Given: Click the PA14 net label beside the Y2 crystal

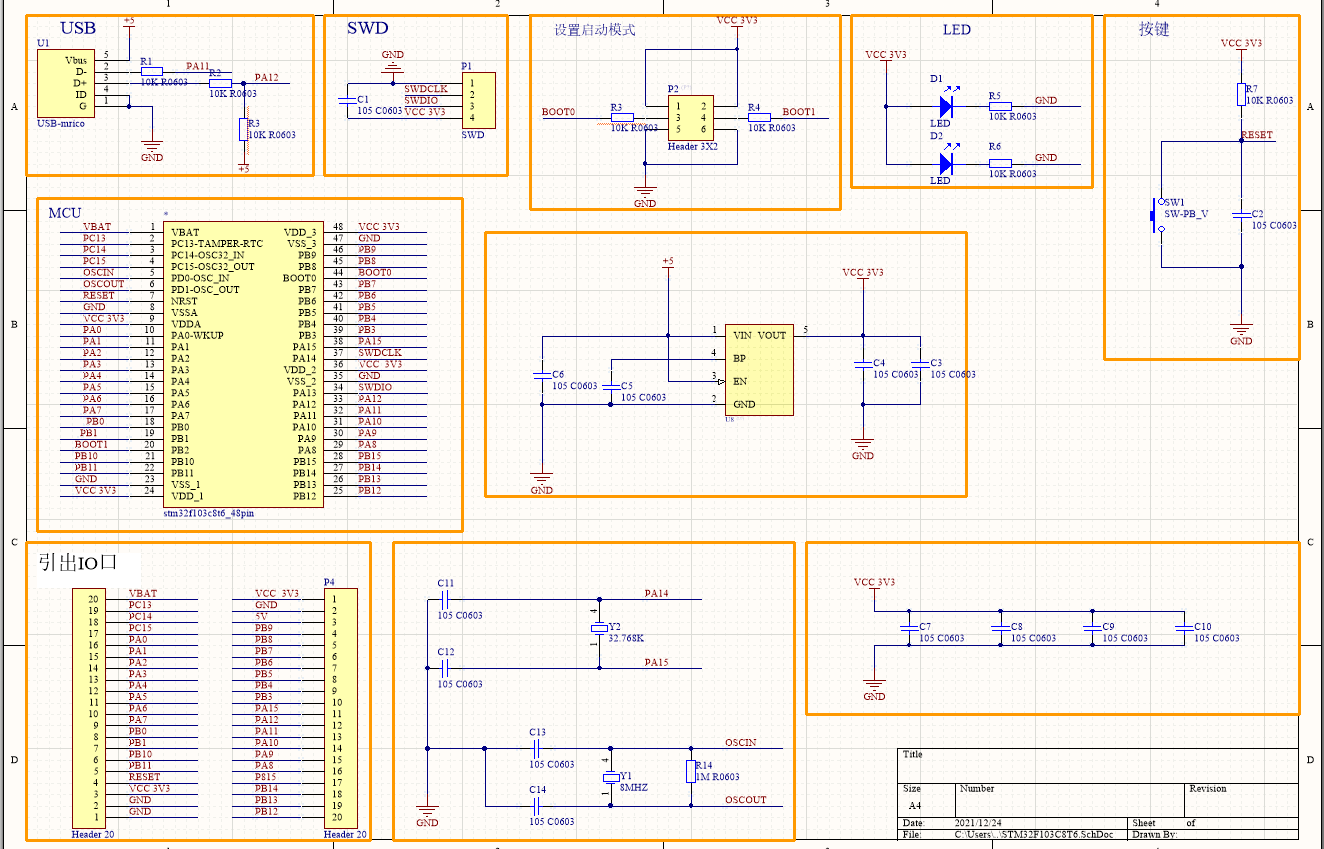Looking at the screenshot, I should pos(656,594).
